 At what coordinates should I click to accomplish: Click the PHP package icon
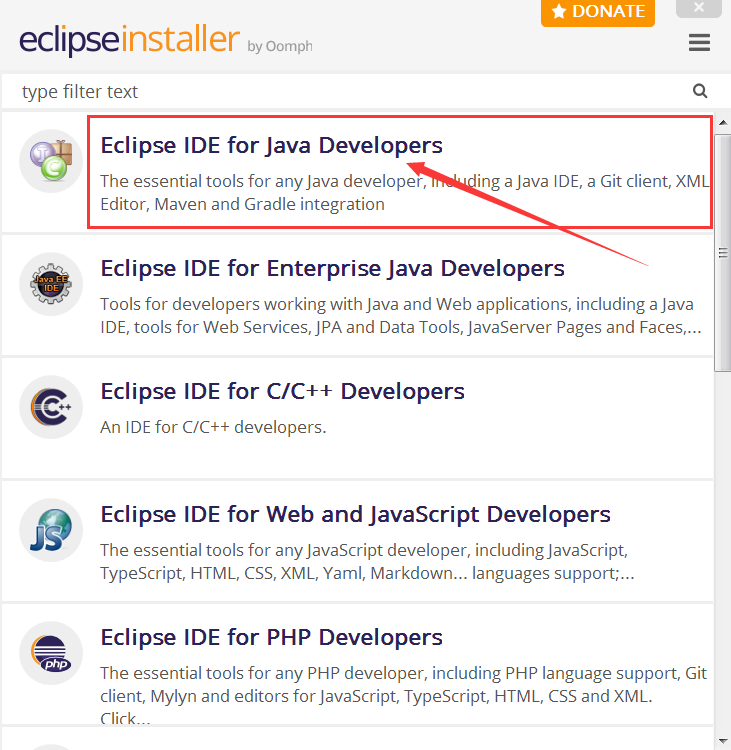51,653
